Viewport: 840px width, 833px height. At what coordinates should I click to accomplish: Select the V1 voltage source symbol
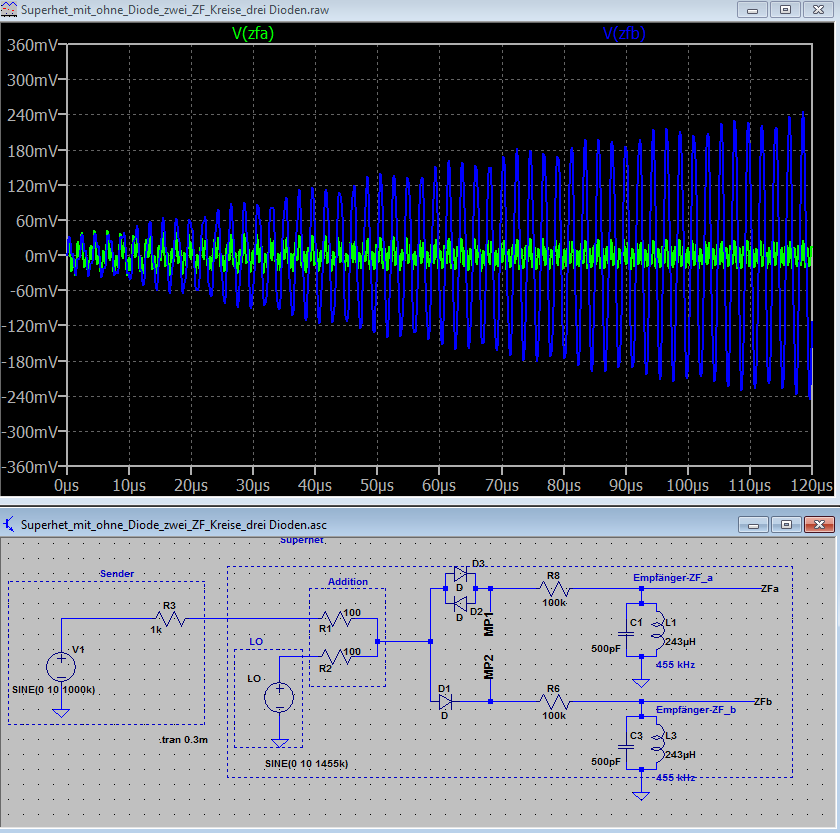(61, 667)
